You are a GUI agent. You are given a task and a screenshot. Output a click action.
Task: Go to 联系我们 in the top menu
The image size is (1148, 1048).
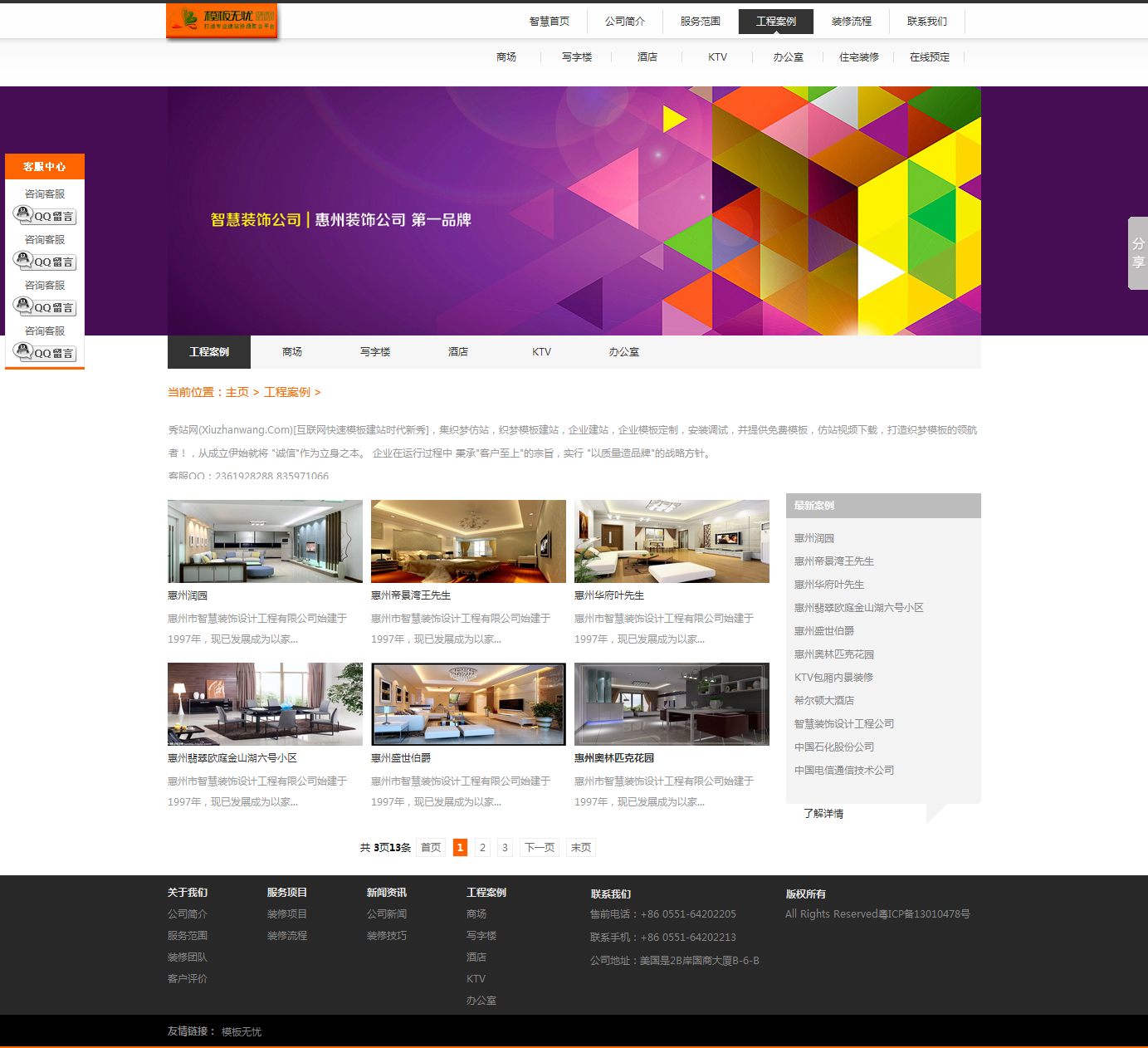[926, 22]
